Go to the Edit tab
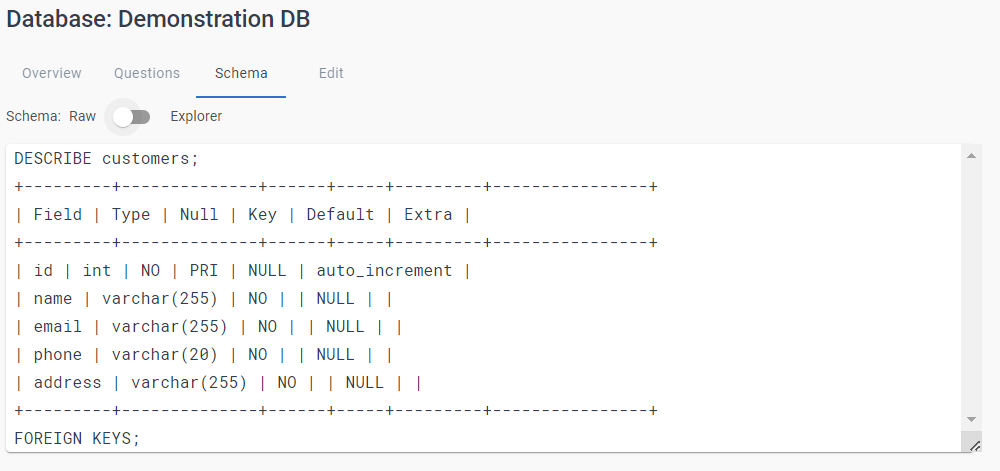1000x471 pixels. 331,73
